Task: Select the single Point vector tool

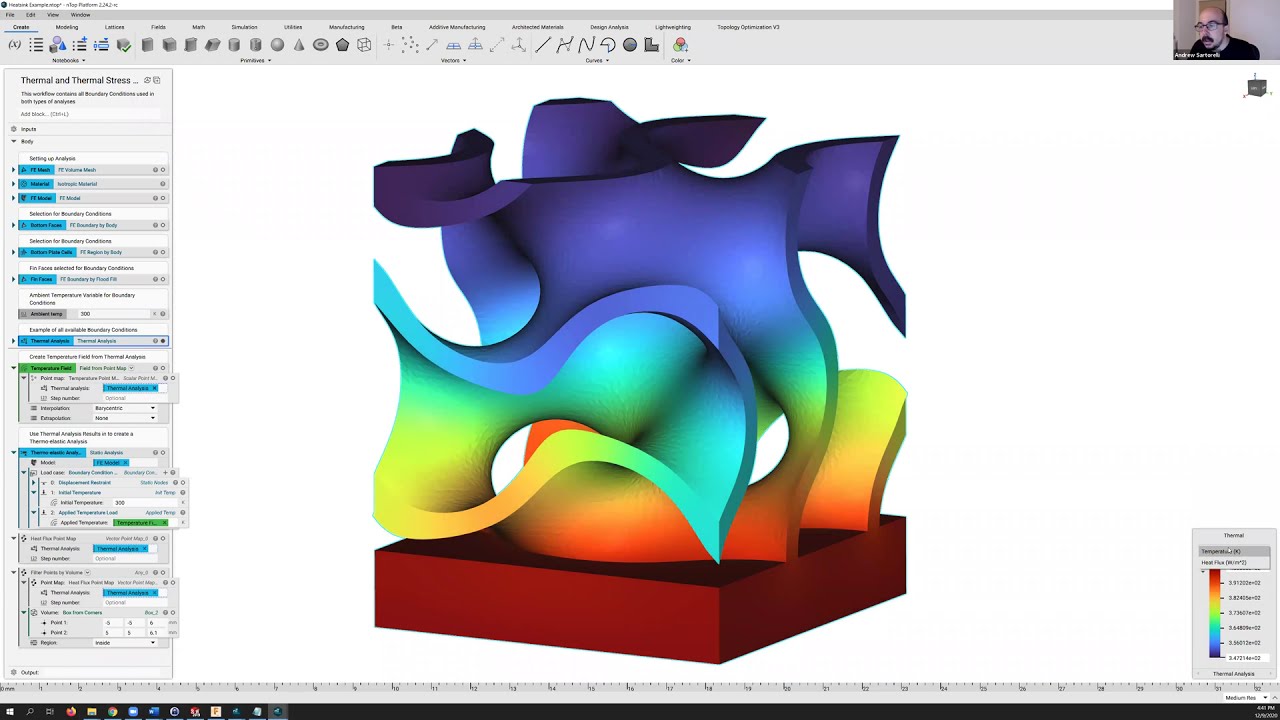Action: coord(388,45)
